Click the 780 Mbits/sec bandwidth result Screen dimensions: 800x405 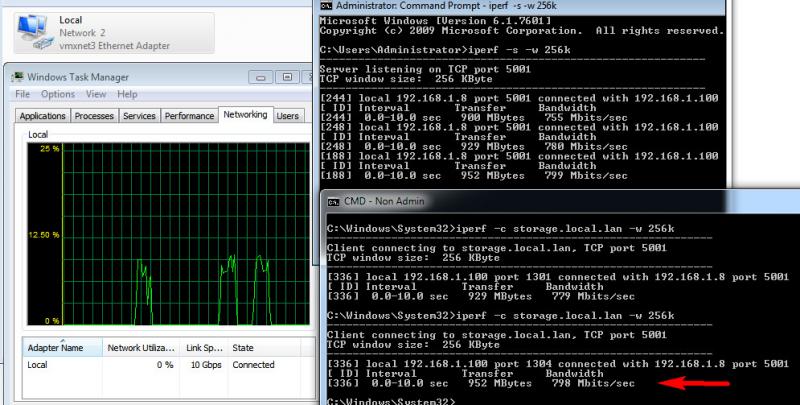tap(586, 146)
